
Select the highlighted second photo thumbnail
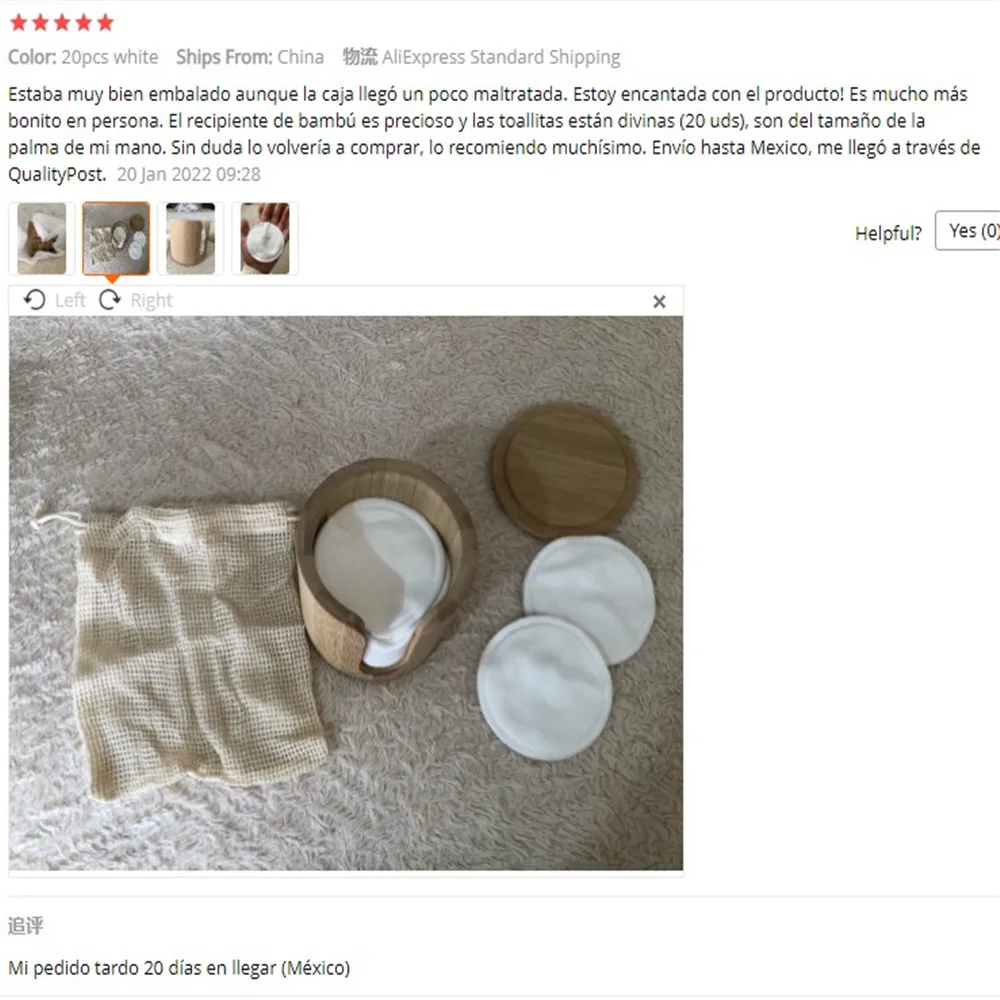116,239
